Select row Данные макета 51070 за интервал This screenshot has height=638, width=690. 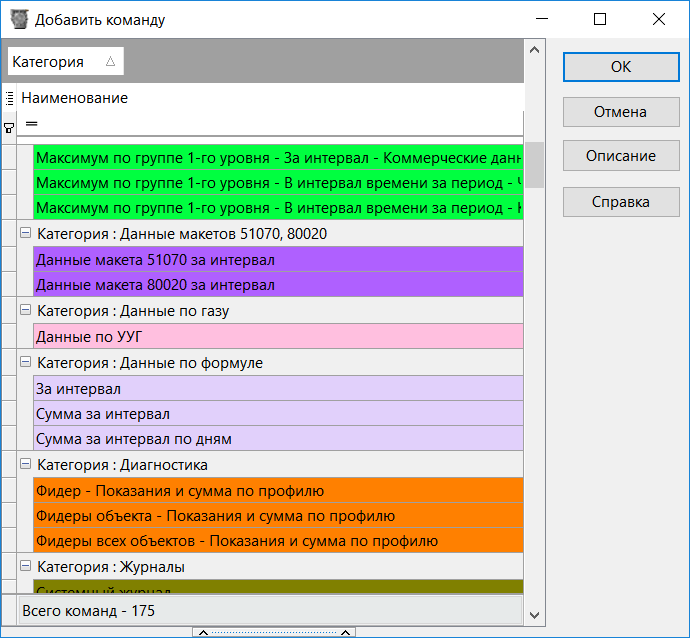tap(278, 260)
